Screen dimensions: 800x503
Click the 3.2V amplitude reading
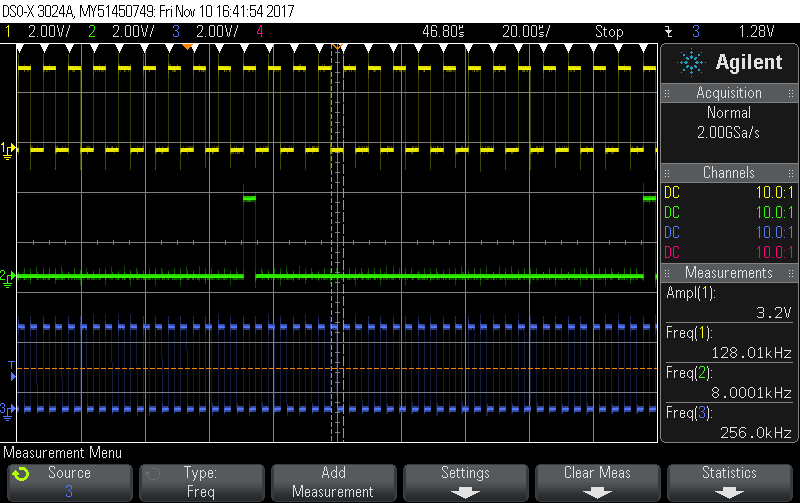(773, 313)
